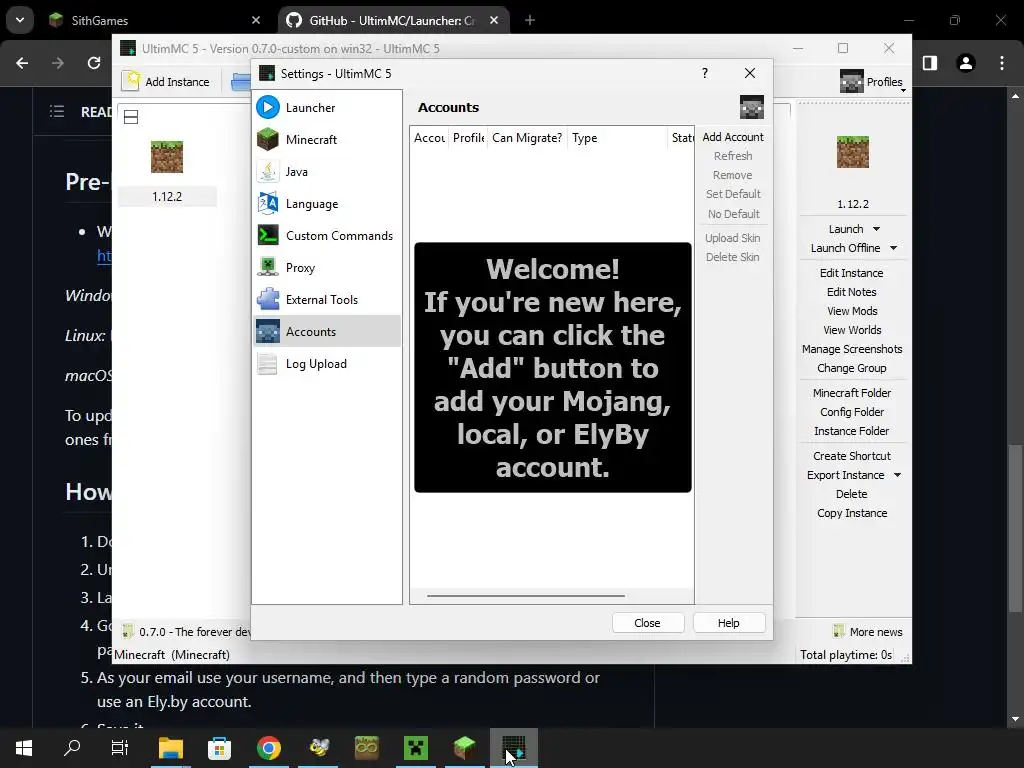Select the Language settings icon

(x=268, y=203)
